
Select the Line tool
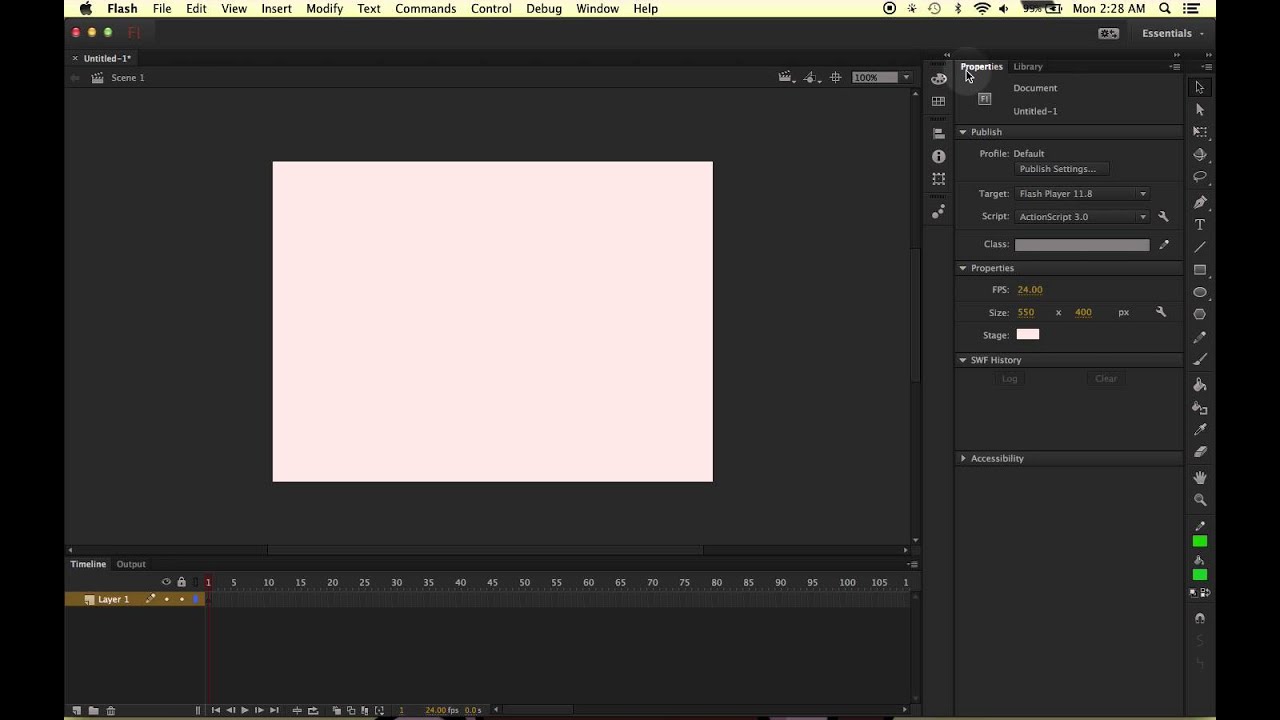[x=1200, y=246]
